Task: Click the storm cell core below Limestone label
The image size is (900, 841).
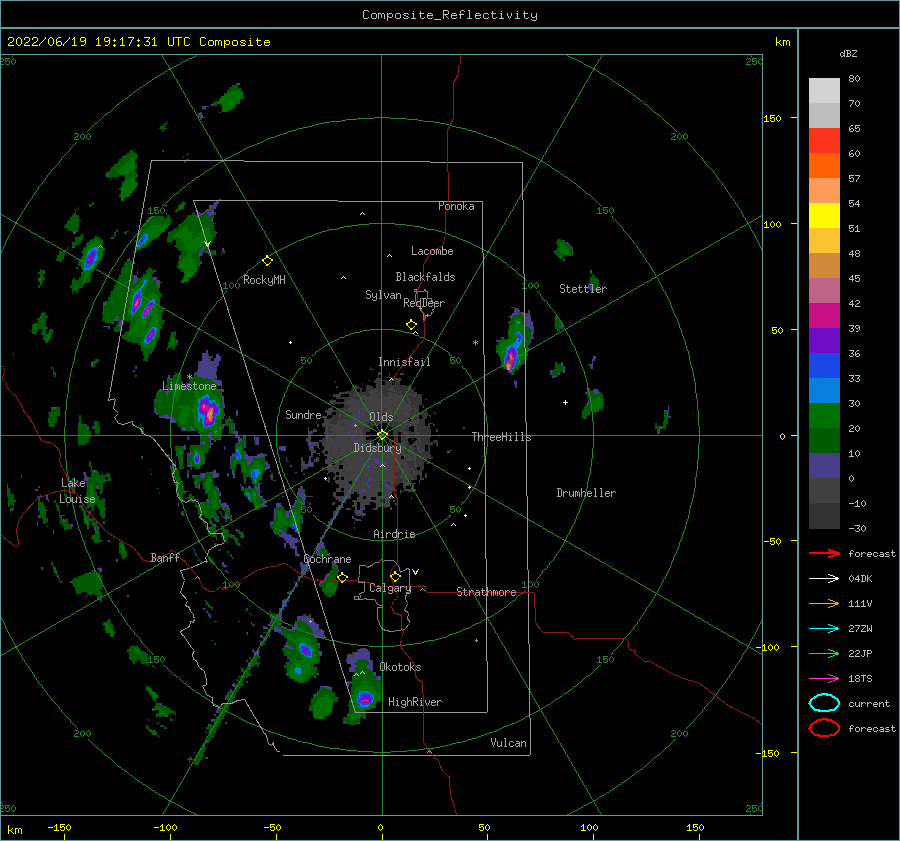Action: tap(208, 412)
